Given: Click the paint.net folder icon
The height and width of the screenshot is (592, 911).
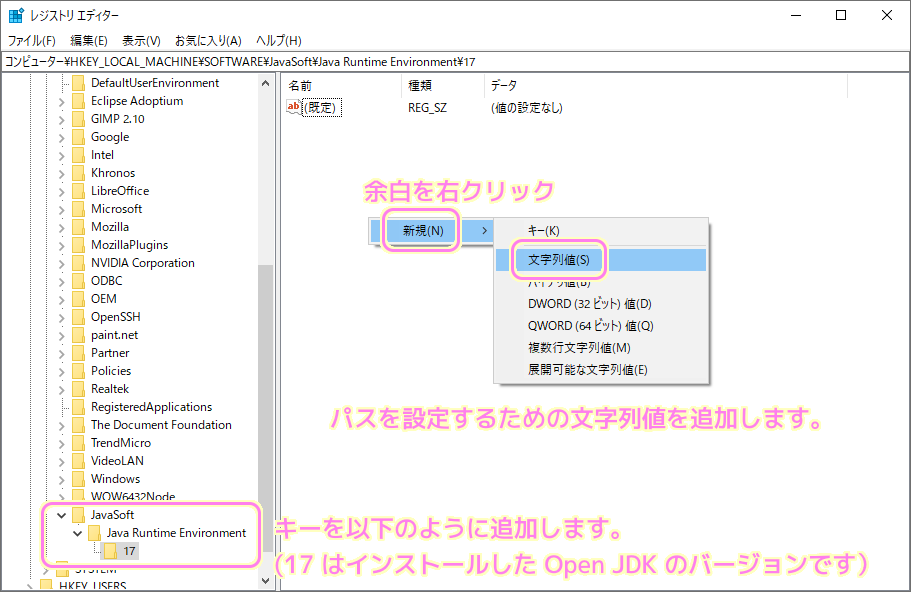Looking at the screenshot, I should coord(78,335).
